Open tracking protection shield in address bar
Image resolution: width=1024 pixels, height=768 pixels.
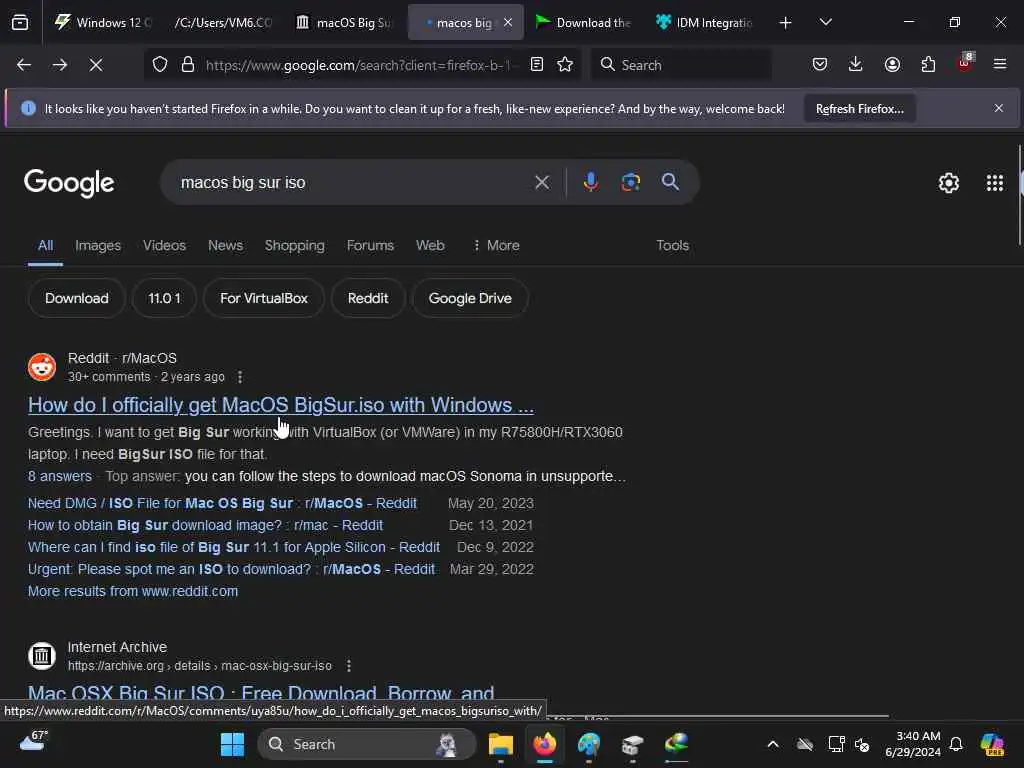160,65
